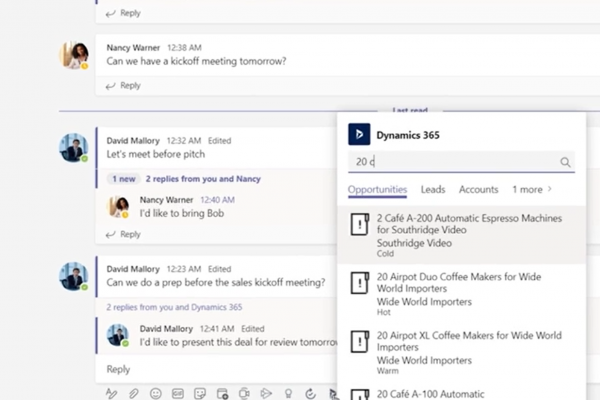
Task: Click David Mallory's avatar on 12:41 AM reply
Action: point(118,335)
